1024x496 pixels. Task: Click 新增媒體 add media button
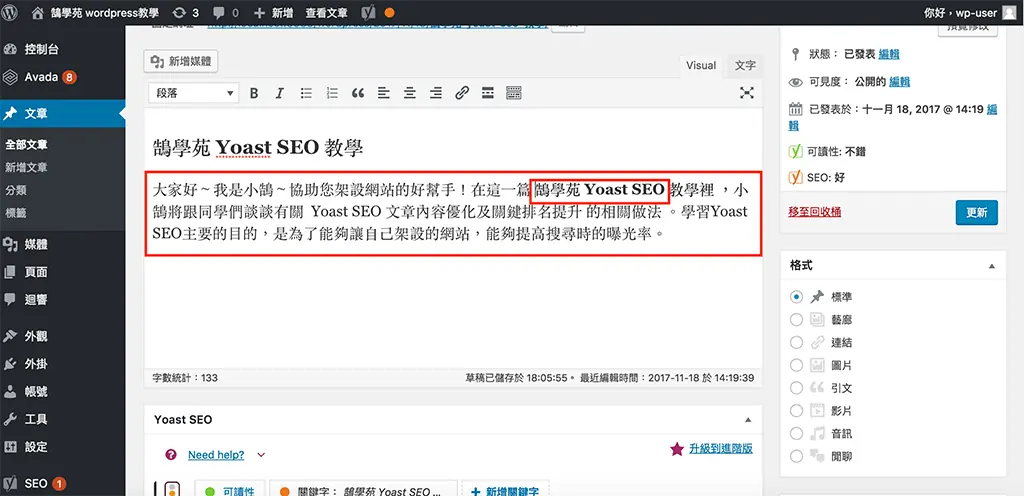[181, 62]
